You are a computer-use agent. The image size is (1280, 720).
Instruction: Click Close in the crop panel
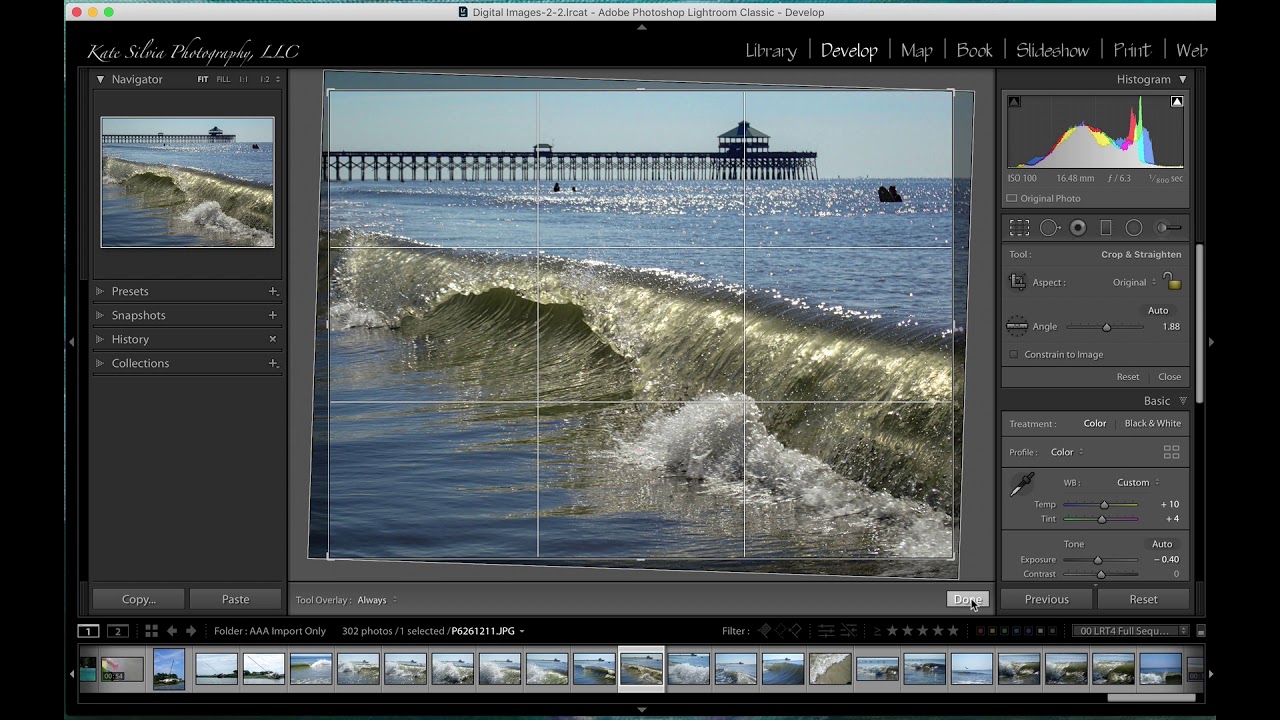[x=1169, y=377]
